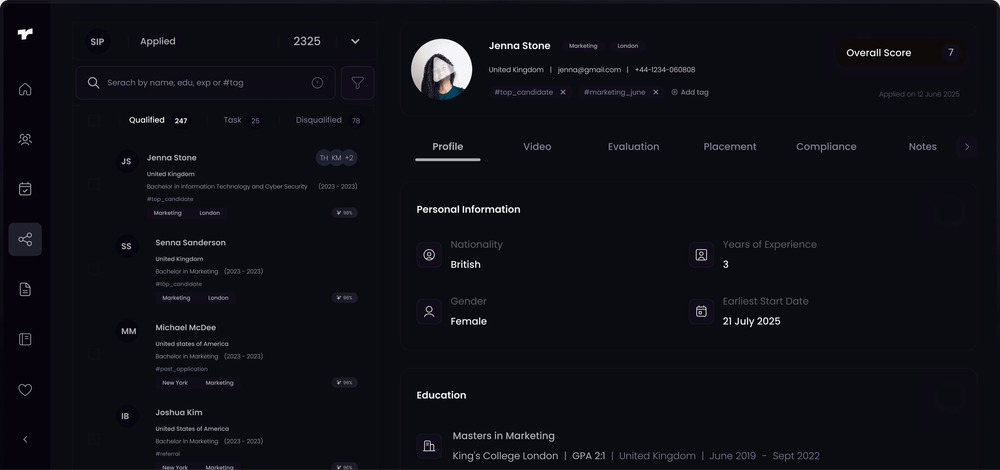This screenshot has width=1000, height=470.
Task: Open the Notes tab
Action: tap(922, 147)
